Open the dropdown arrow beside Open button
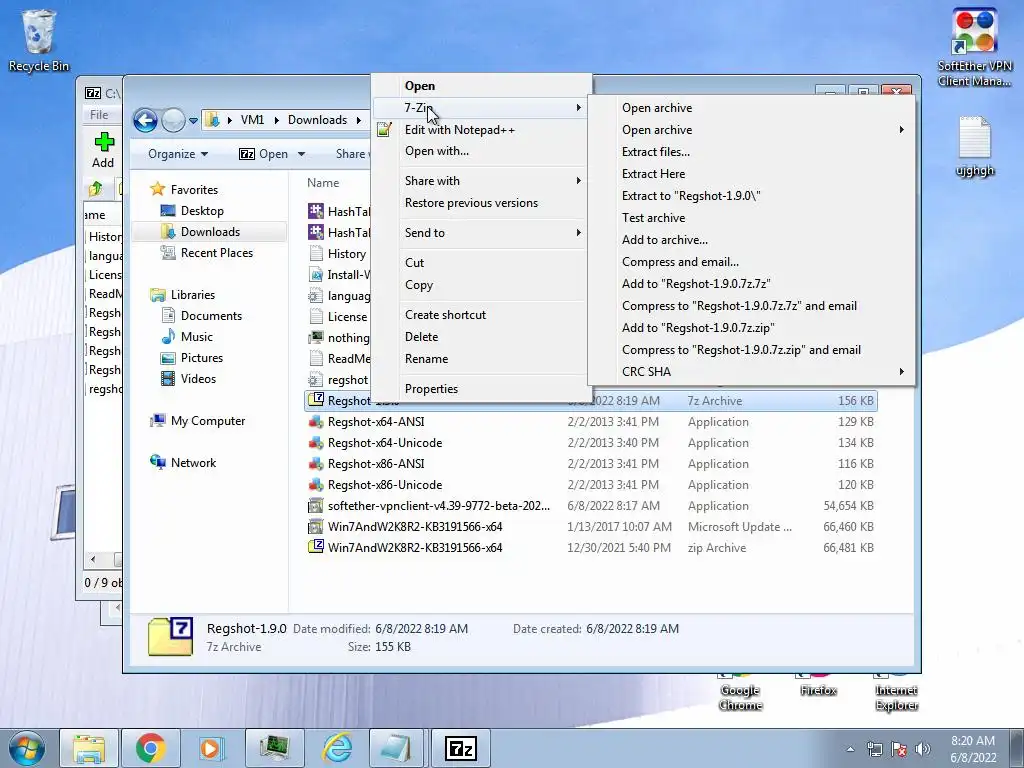Screen dimensions: 1024x768 tap(301, 154)
